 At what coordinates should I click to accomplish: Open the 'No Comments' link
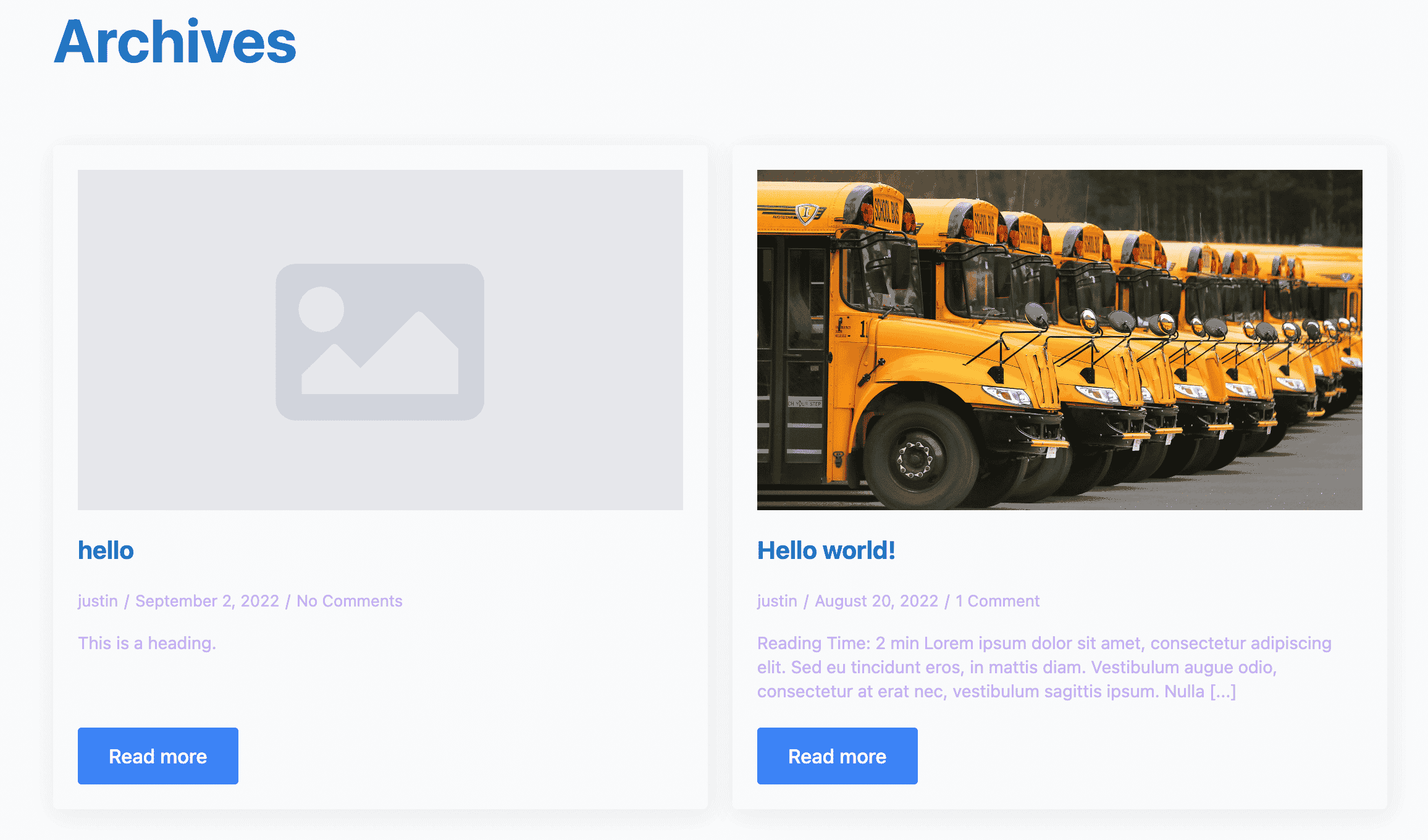tap(350, 601)
